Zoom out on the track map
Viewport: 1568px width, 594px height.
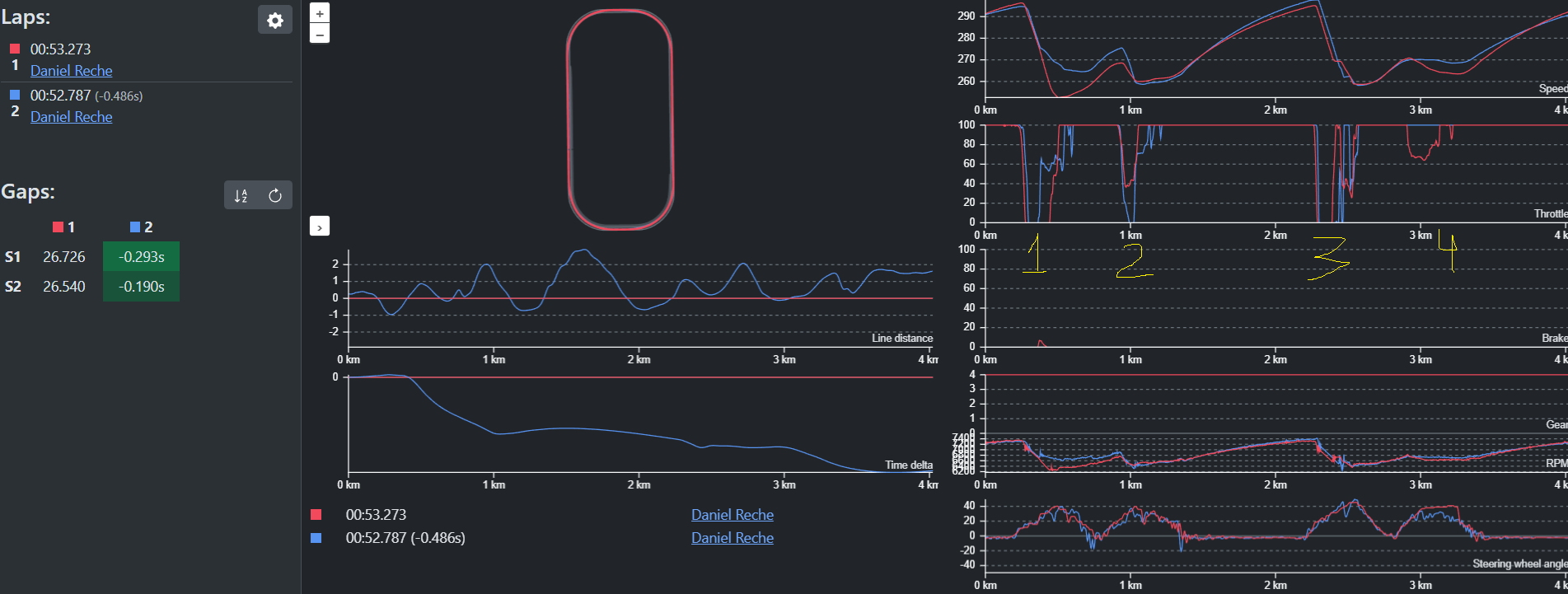pyautogui.click(x=320, y=33)
